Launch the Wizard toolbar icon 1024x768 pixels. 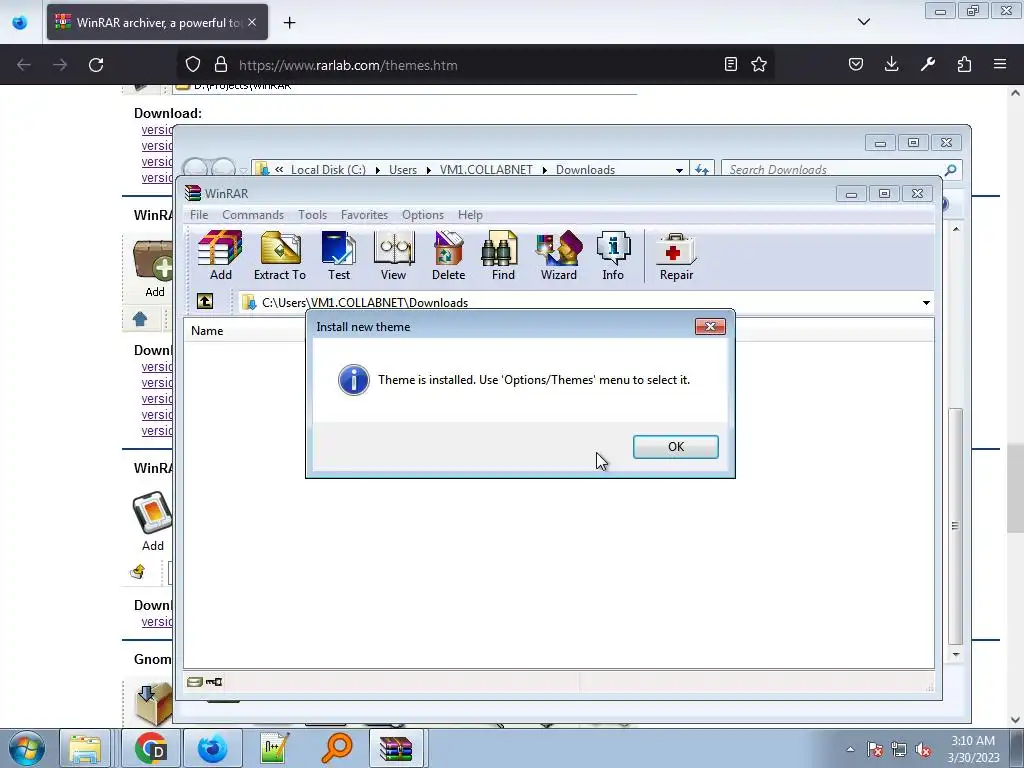coord(559,255)
